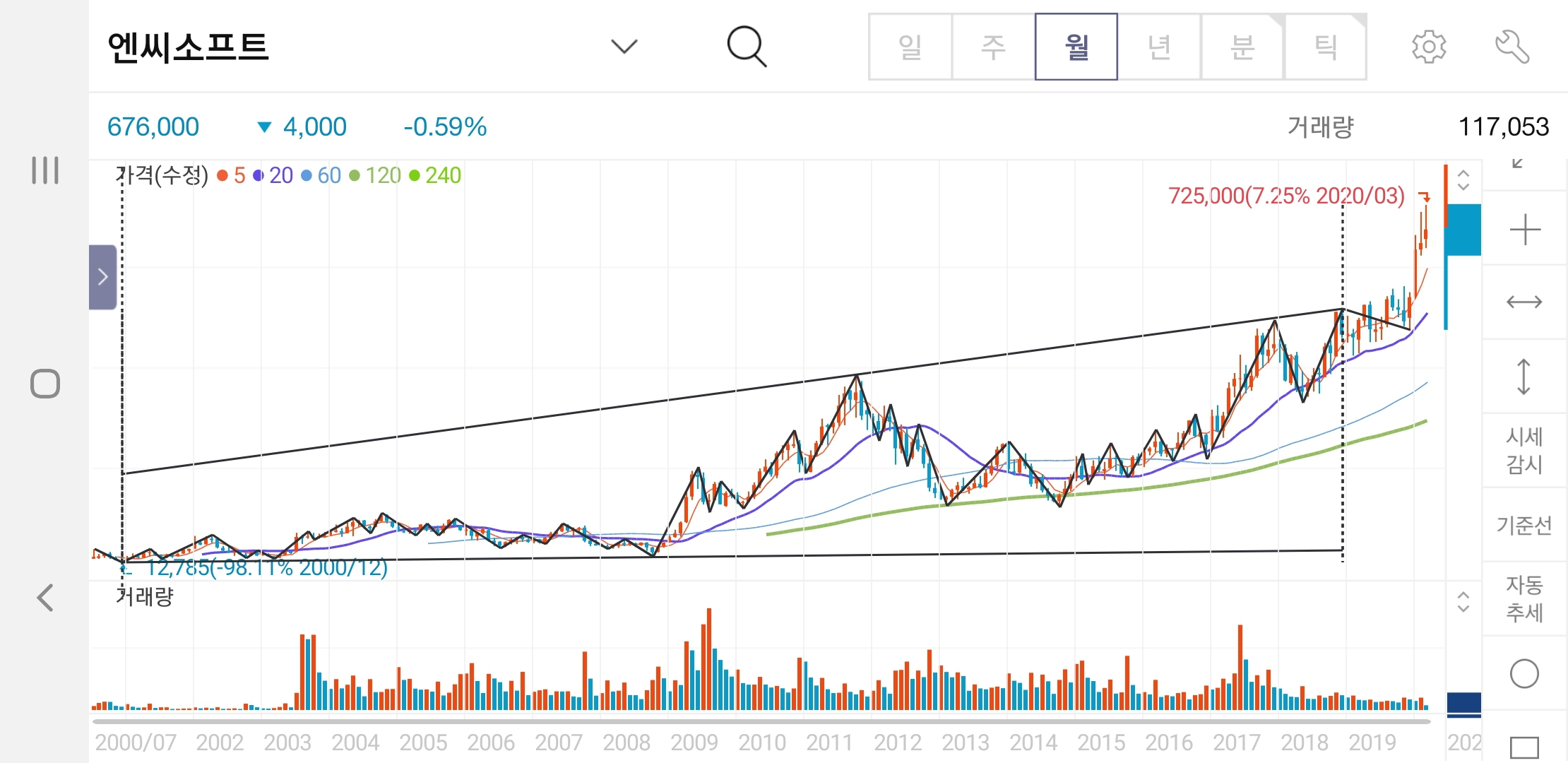The height and width of the screenshot is (763, 1568).
Task: Select the 분 (minute) tab
Action: point(1242,47)
